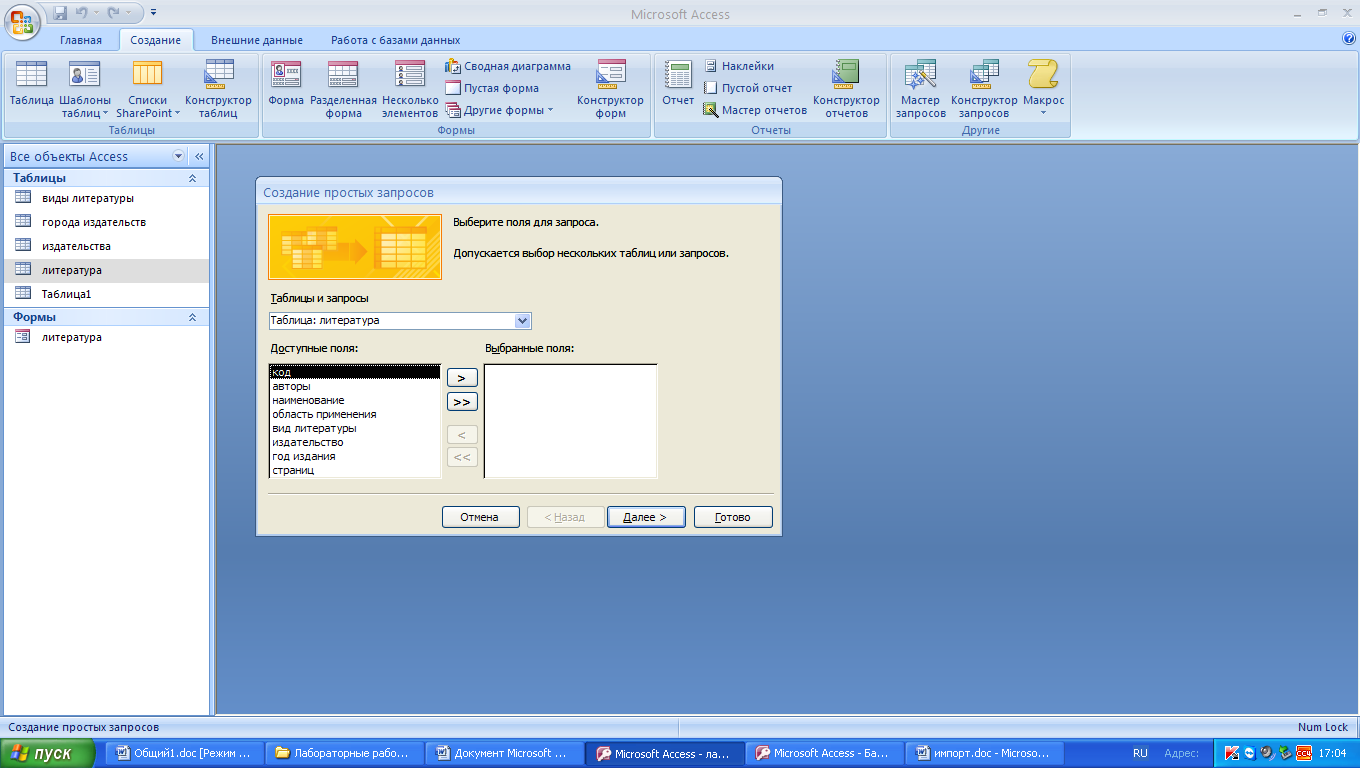Open Конструктор форм
Image resolution: width=1360 pixels, height=768 pixels.
[x=610, y=88]
